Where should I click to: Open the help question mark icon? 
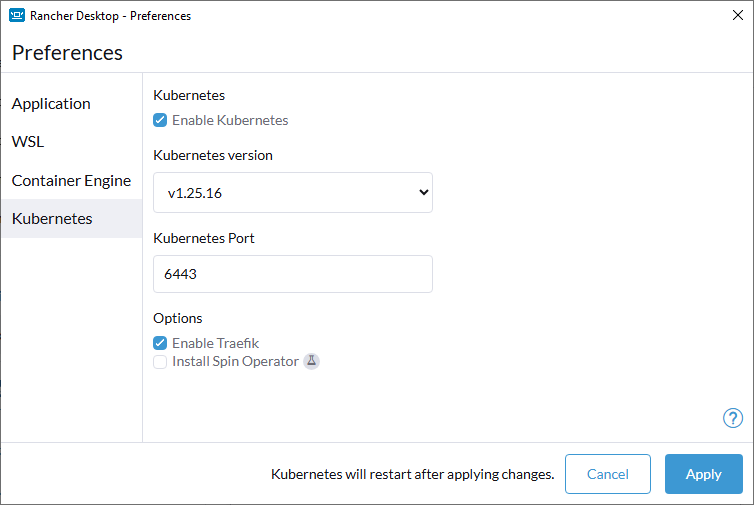point(732,418)
